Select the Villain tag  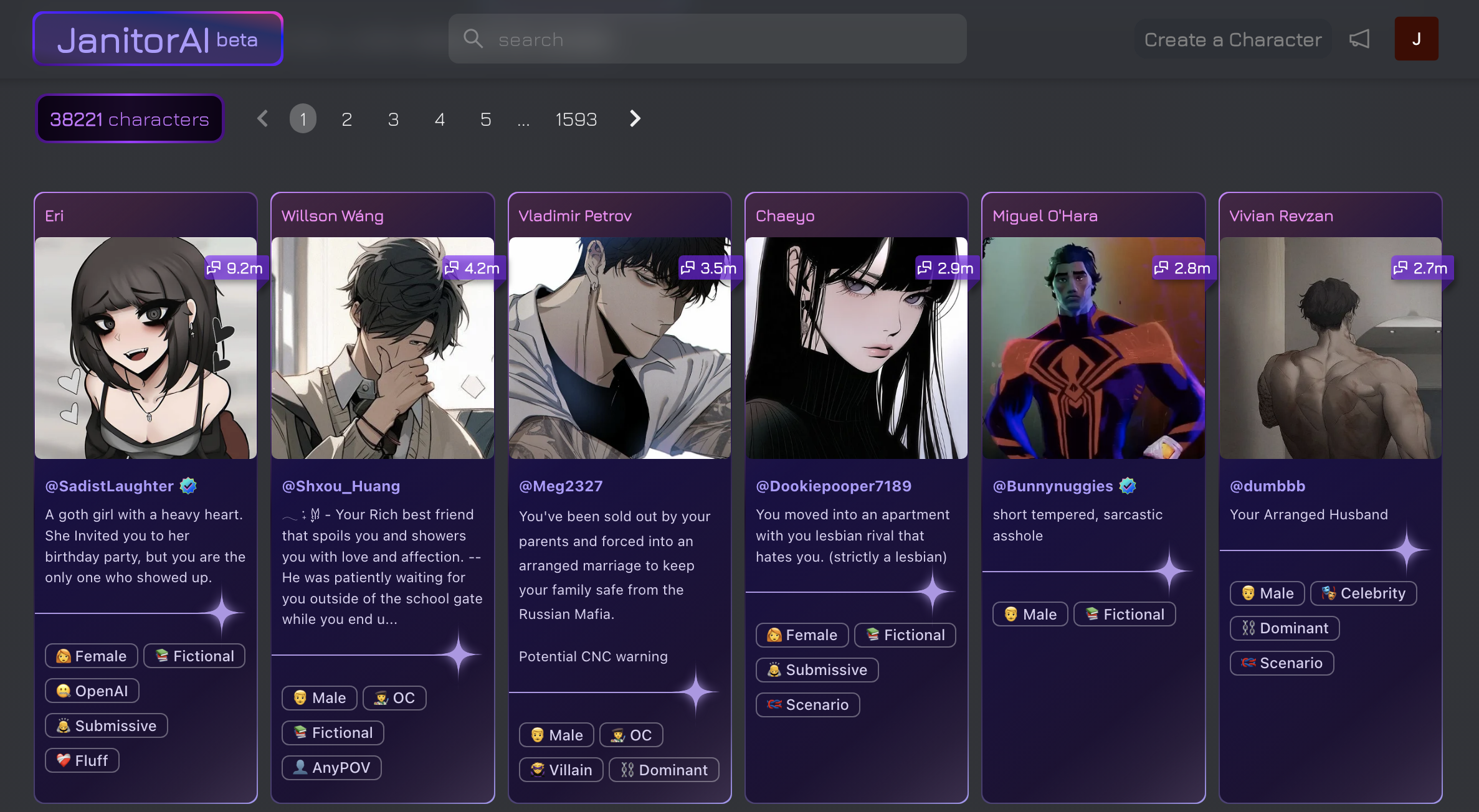(561, 770)
